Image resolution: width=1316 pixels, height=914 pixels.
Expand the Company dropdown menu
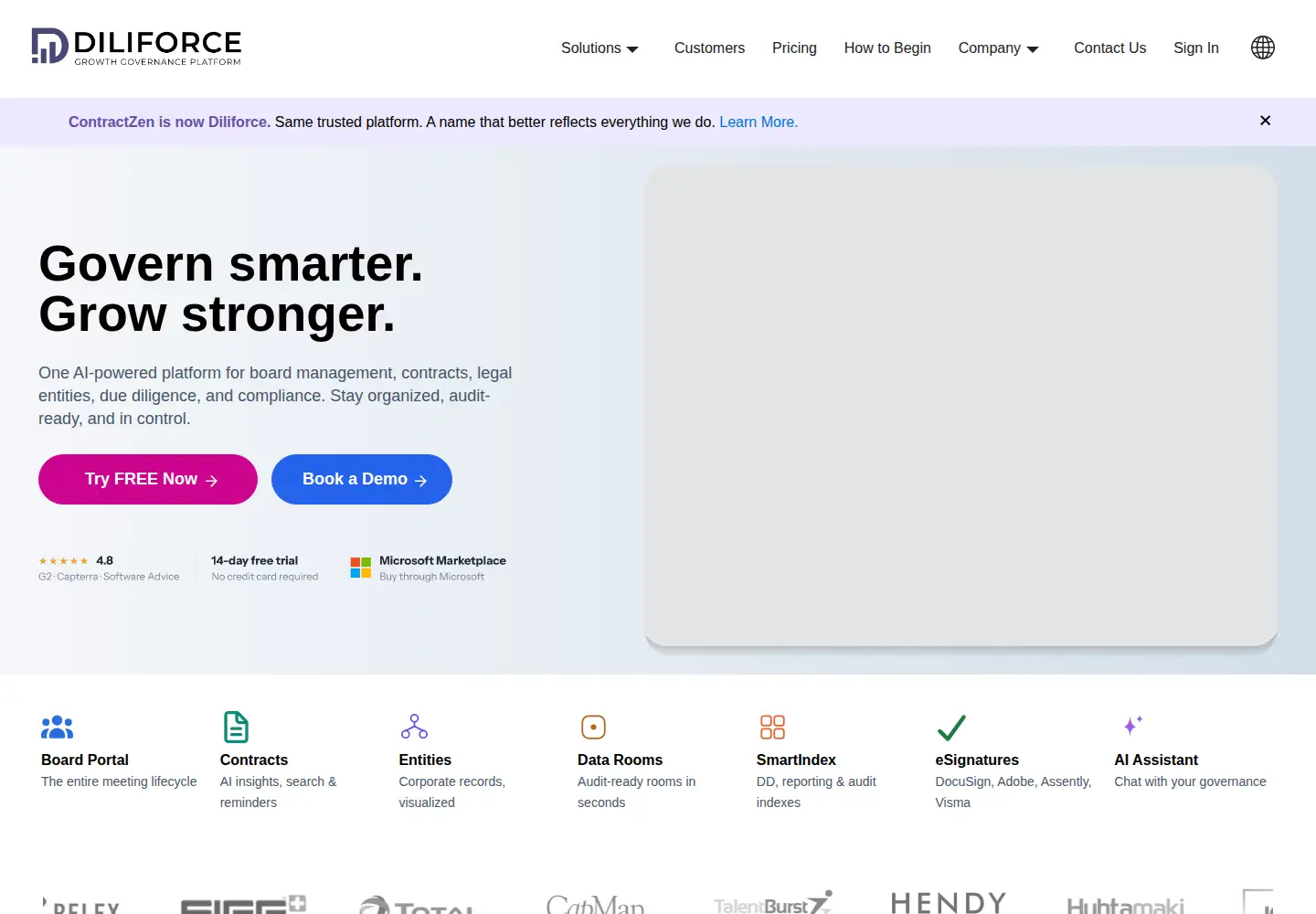[x=998, y=48]
